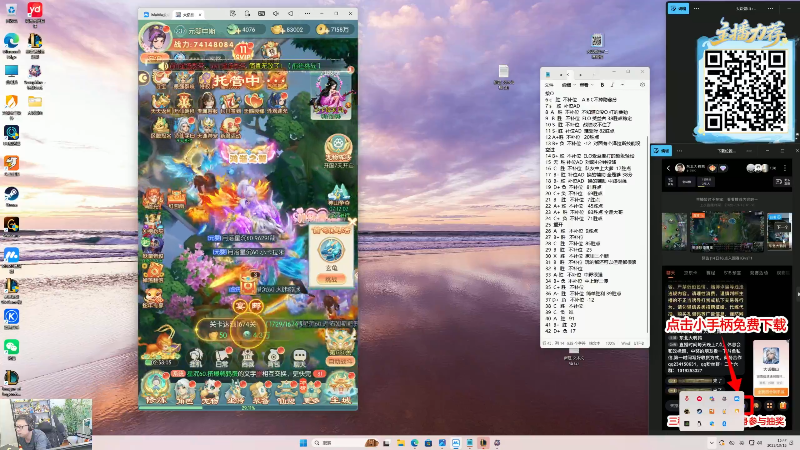Open Steam desktop shortcut
Image resolution: width=800 pixels, height=450 pixels.
coord(11,196)
